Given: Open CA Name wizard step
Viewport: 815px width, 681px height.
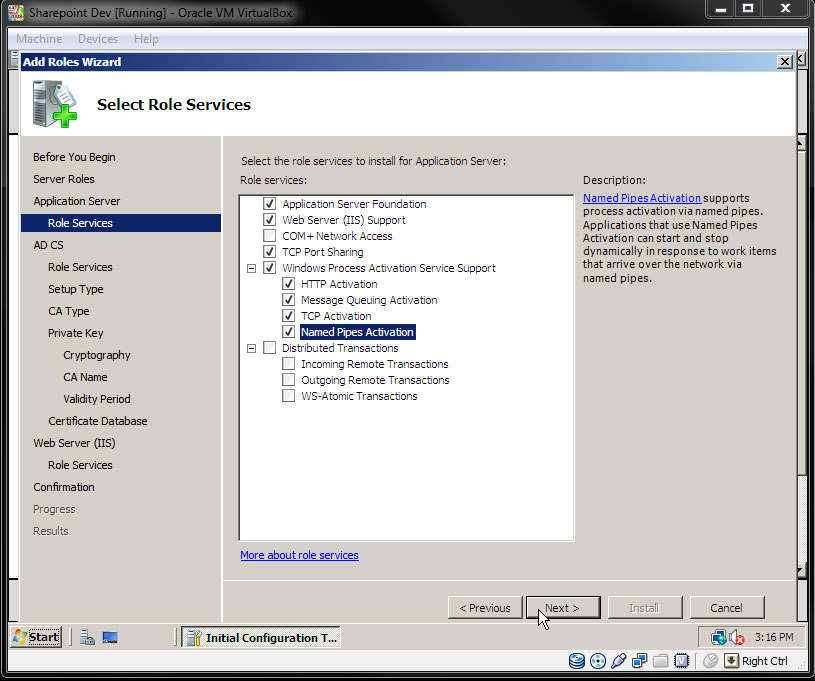Looking at the screenshot, I should 85,377.
